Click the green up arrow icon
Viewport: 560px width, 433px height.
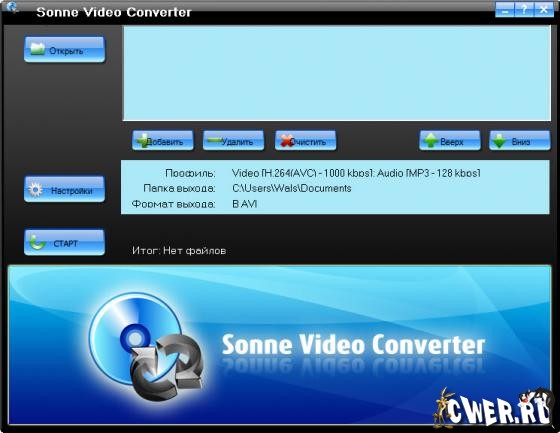click(431, 141)
